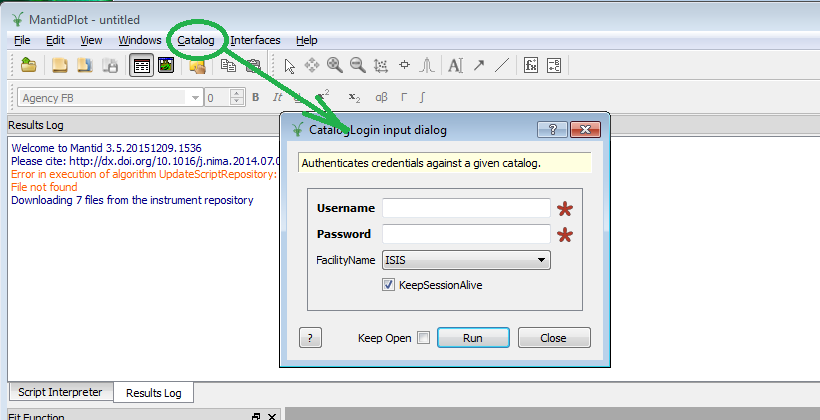
Task: Click the UpdateScriptRepository error log line
Action: pyautogui.click(x=144, y=174)
